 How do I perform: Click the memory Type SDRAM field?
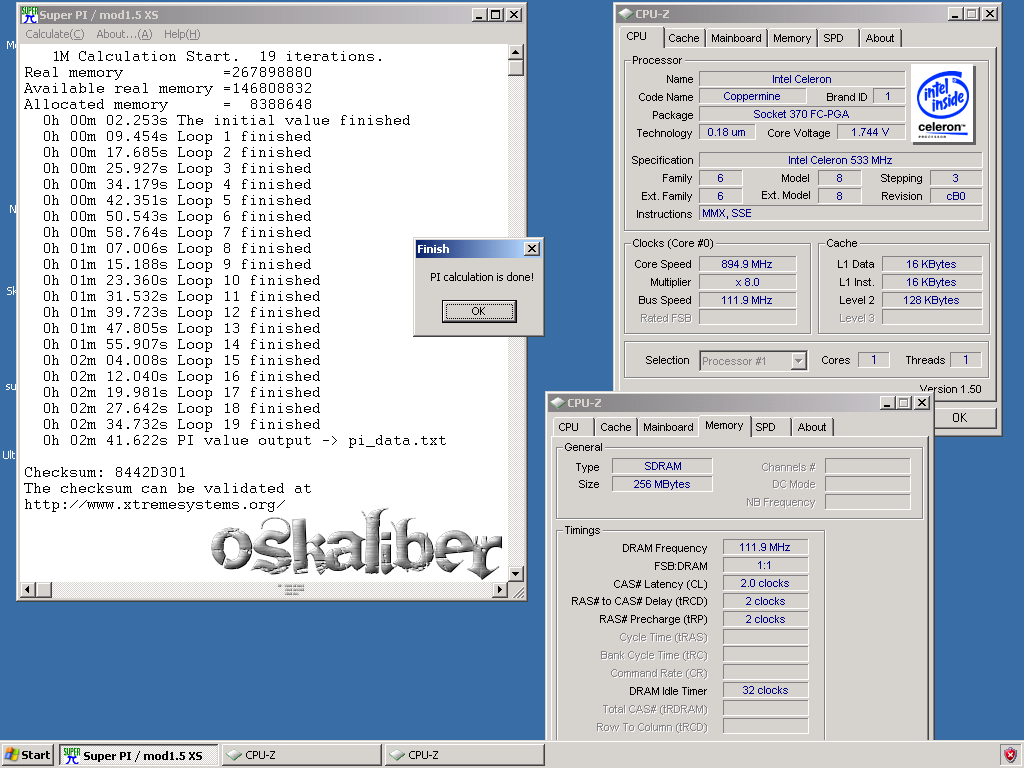[662, 466]
